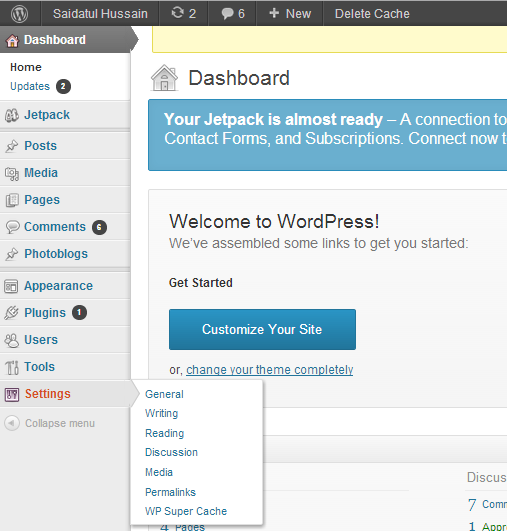Select WP Super Cache in Settings flyout
This screenshot has height=531, width=507.
click(186, 511)
